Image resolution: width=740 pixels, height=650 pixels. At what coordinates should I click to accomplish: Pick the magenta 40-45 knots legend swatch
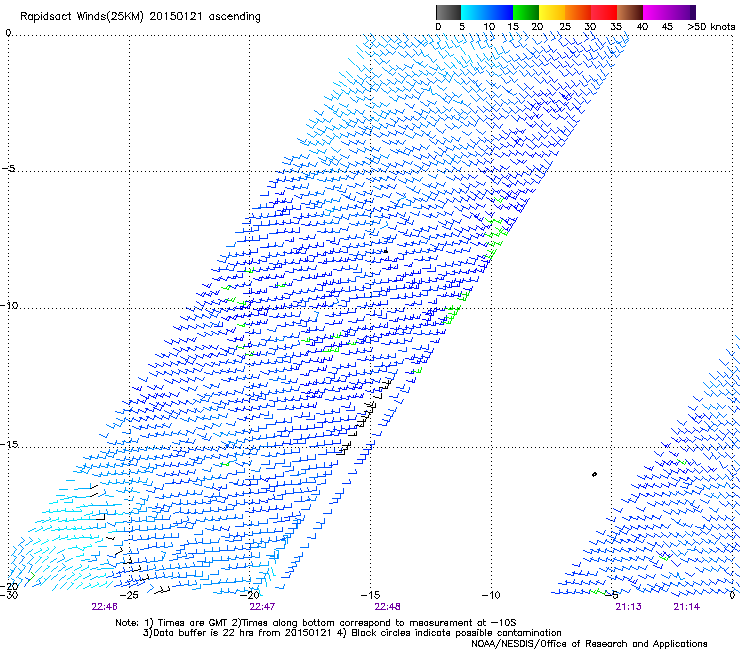click(x=656, y=12)
